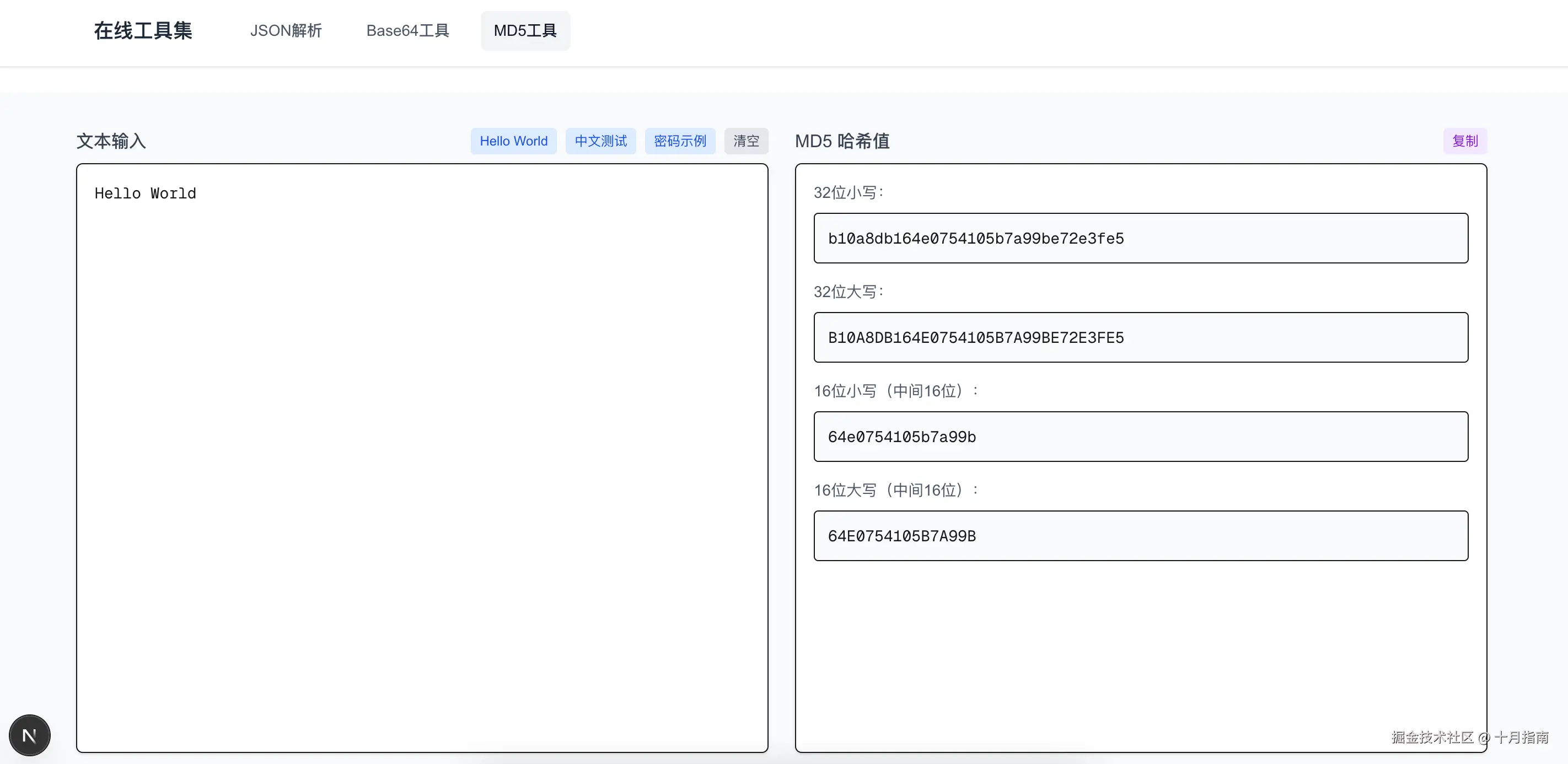Switch to the Base64工具 tab
Image resolution: width=1568 pixels, height=764 pixels.
(407, 30)
